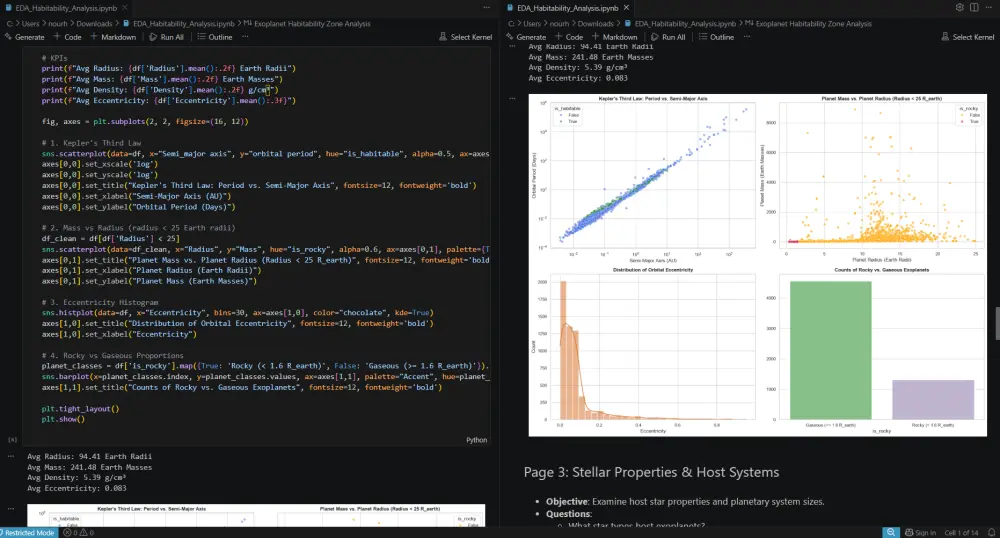Add Markdown cell in left notebook
1000x538 pixels.
(x=113, y=37)
